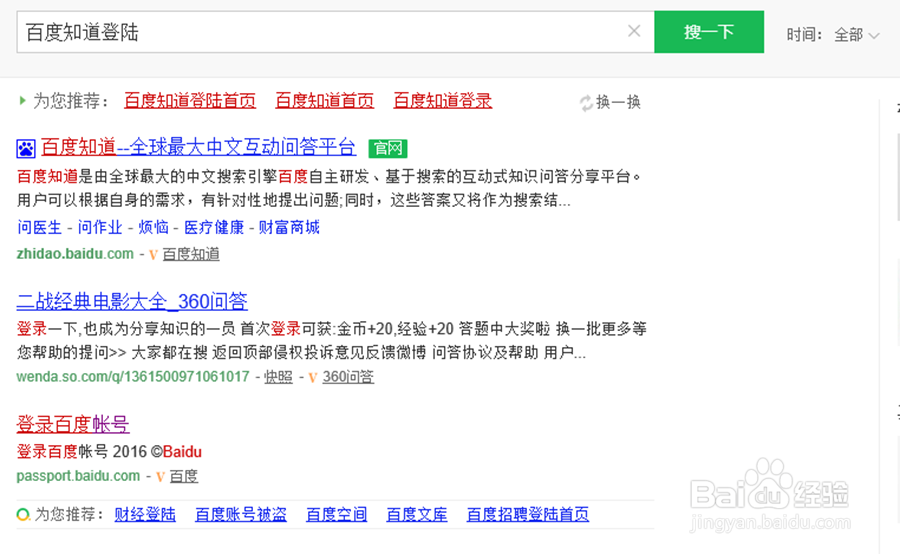Open the related search 百度账号被盗
Viewport: 900px width, 554px height.
241,514
